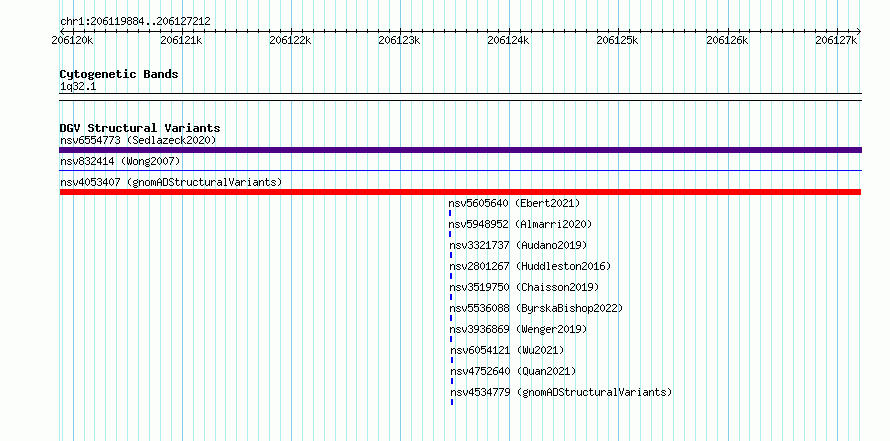
Task: Click blue marker under nsv5536088 ByrskaBishop2022
Action: [451, 318]
